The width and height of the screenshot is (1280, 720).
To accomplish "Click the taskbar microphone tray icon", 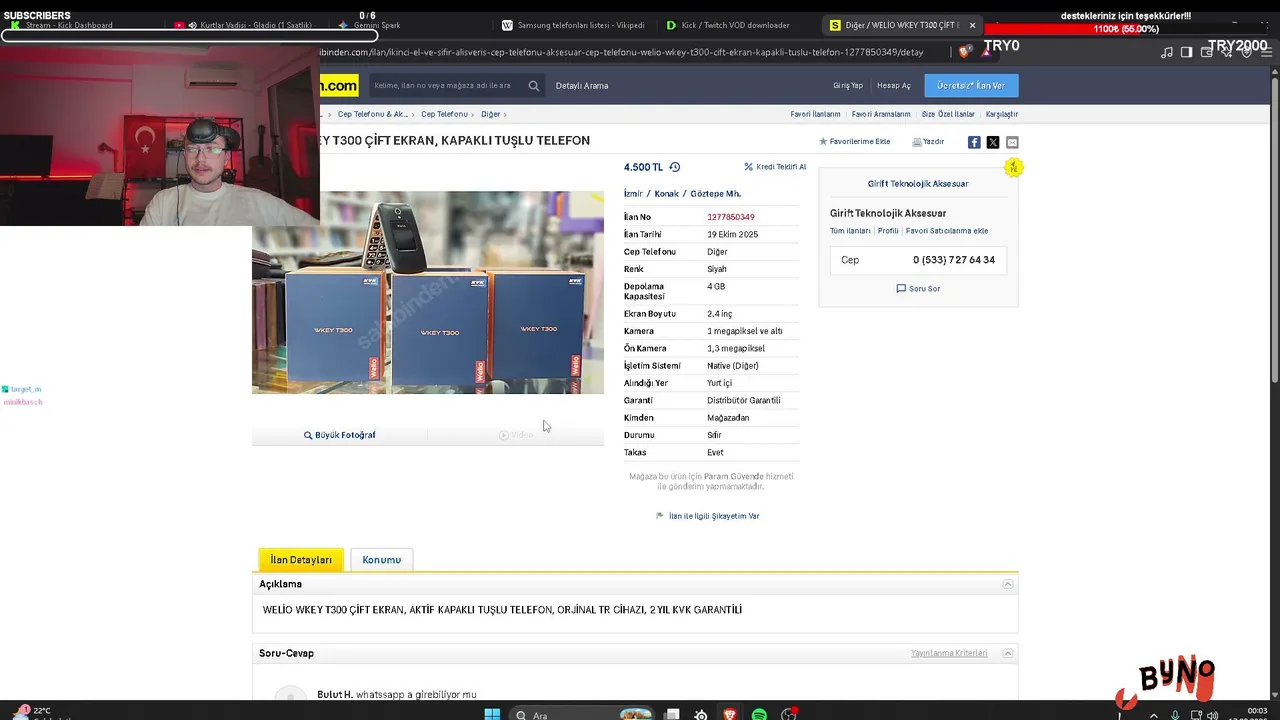I will (x=1175, y=714).
